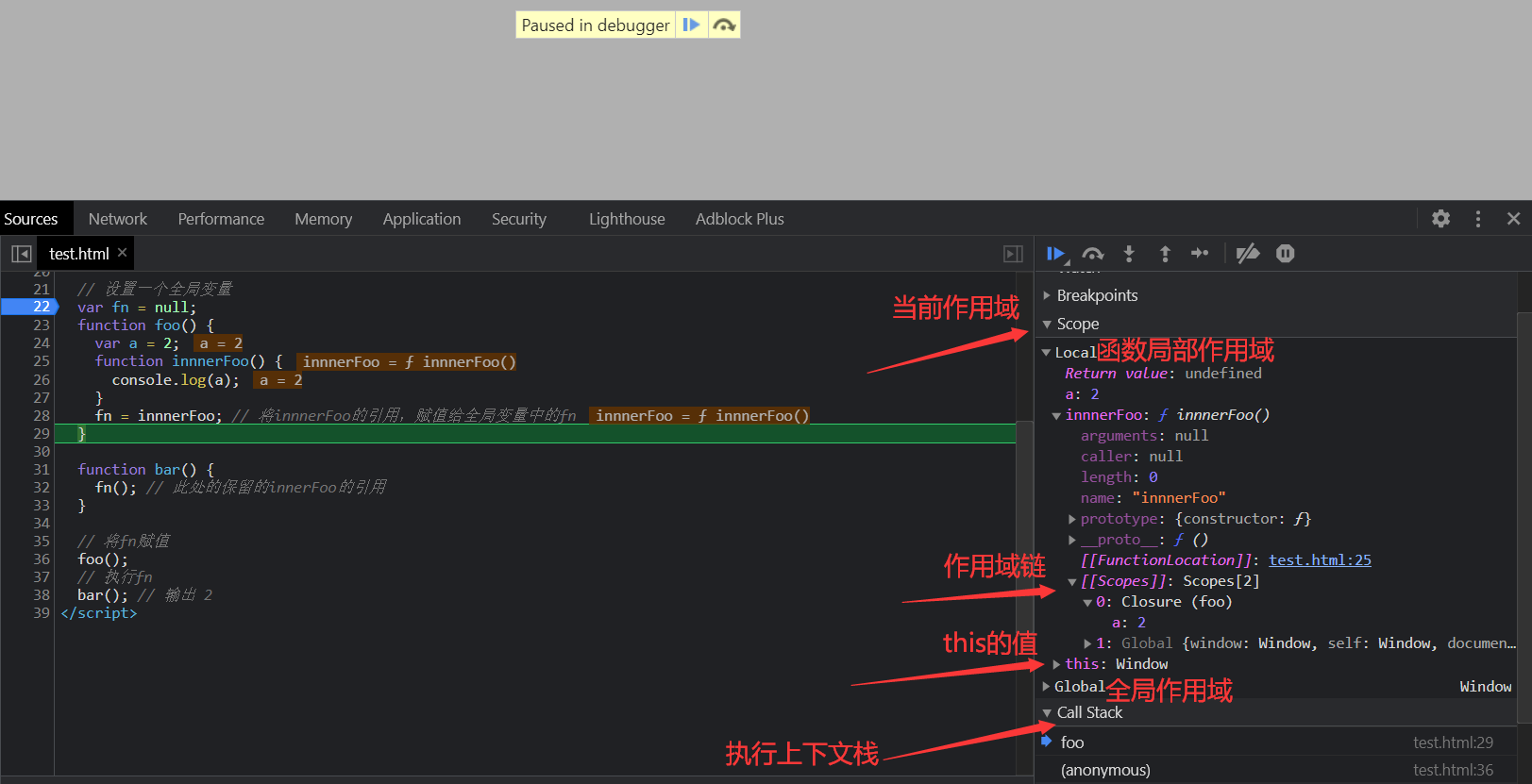Select the test.html editor tab
The image size is (1532, 784).
click(79, 254)
